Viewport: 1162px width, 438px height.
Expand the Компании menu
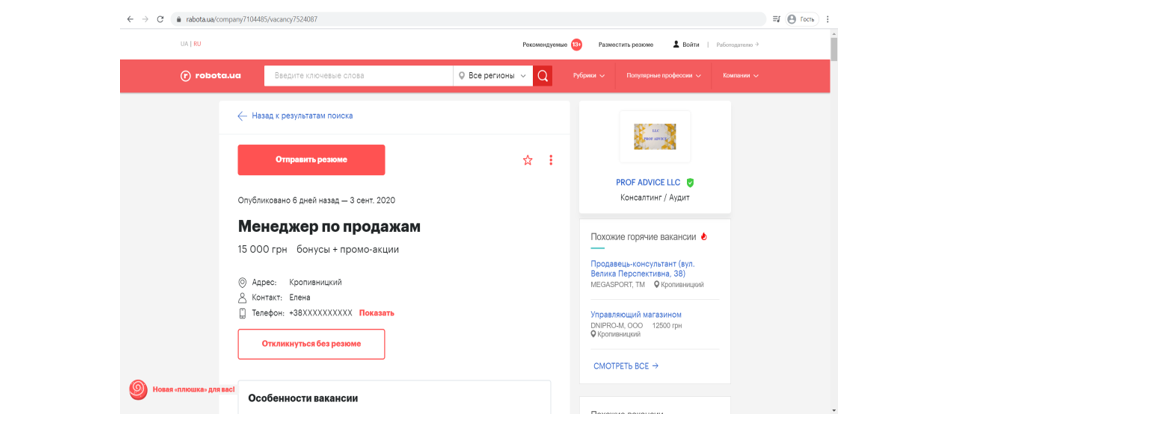[741, 76]
